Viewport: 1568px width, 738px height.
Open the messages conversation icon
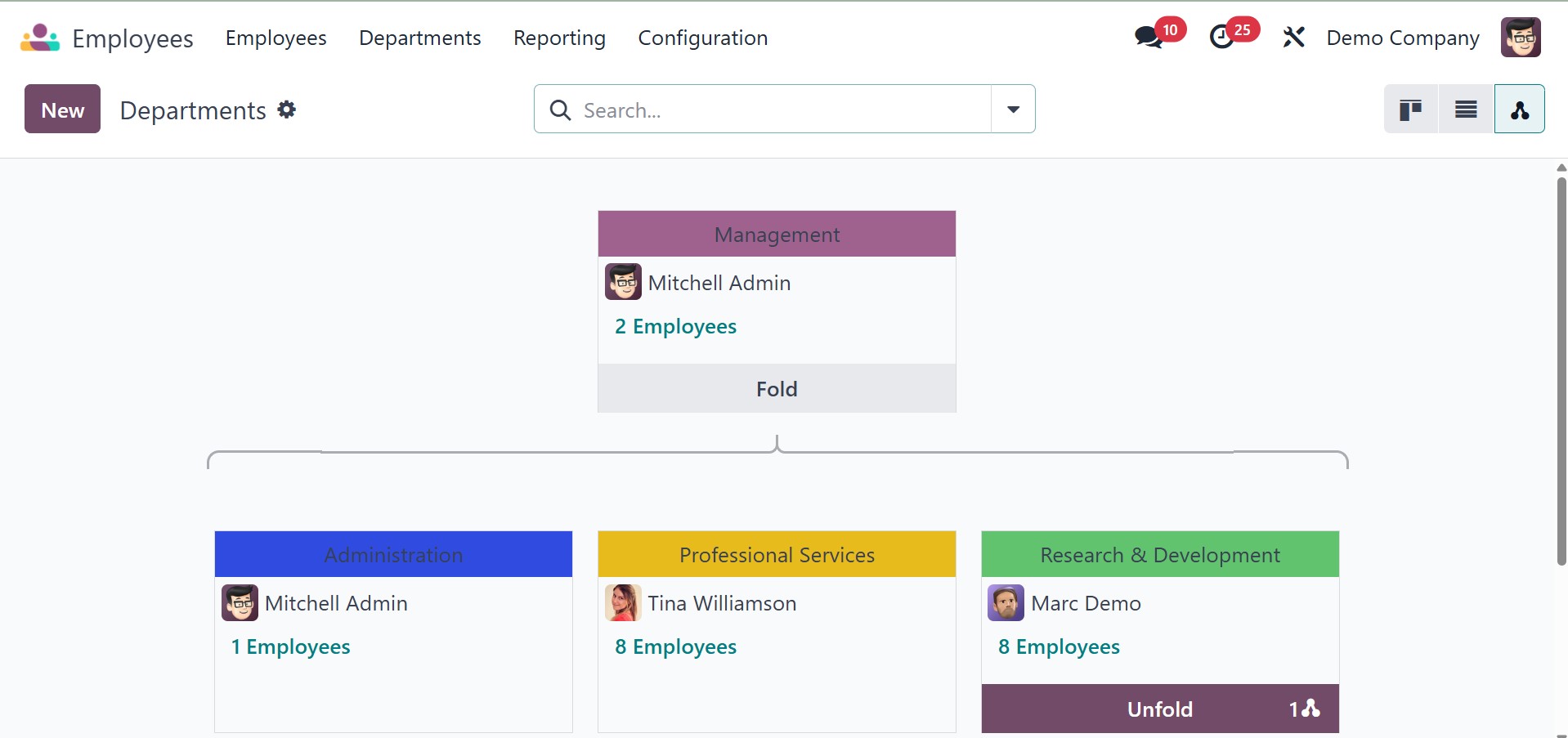(1149, 38)
